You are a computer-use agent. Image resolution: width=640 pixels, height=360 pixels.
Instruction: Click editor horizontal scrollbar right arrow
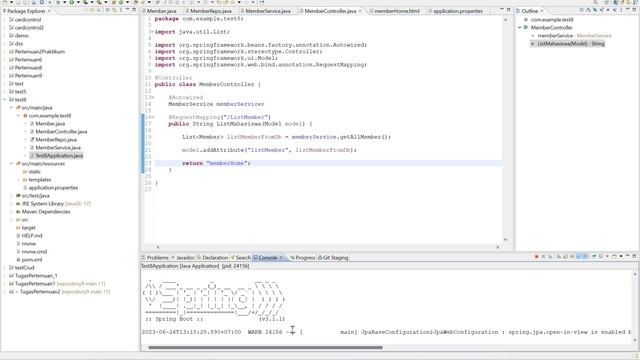(497, 247)
